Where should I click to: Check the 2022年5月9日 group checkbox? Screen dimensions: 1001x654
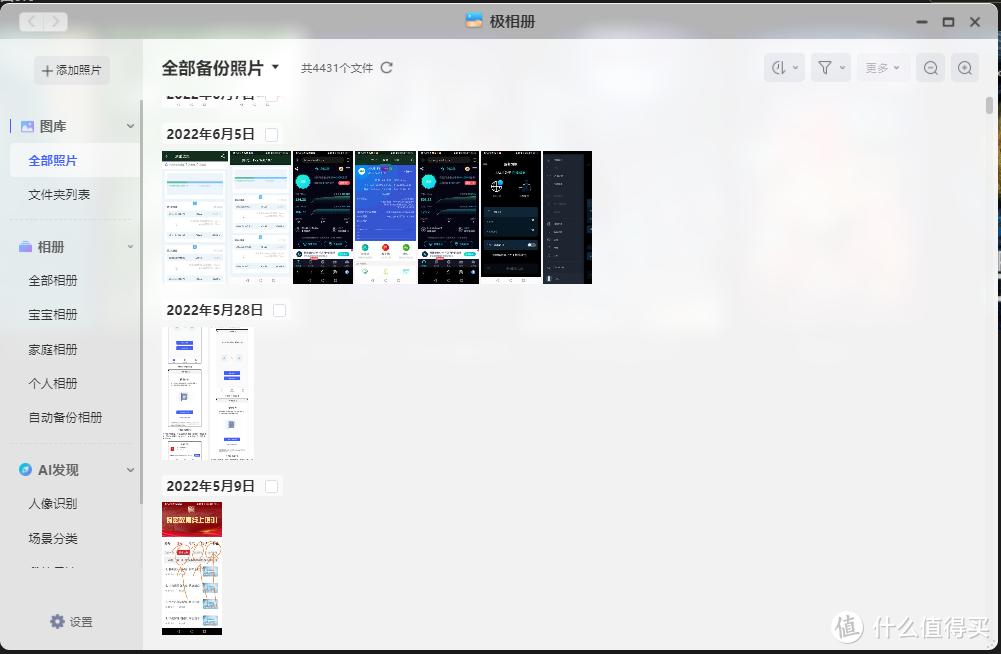[x=272, y=487]
